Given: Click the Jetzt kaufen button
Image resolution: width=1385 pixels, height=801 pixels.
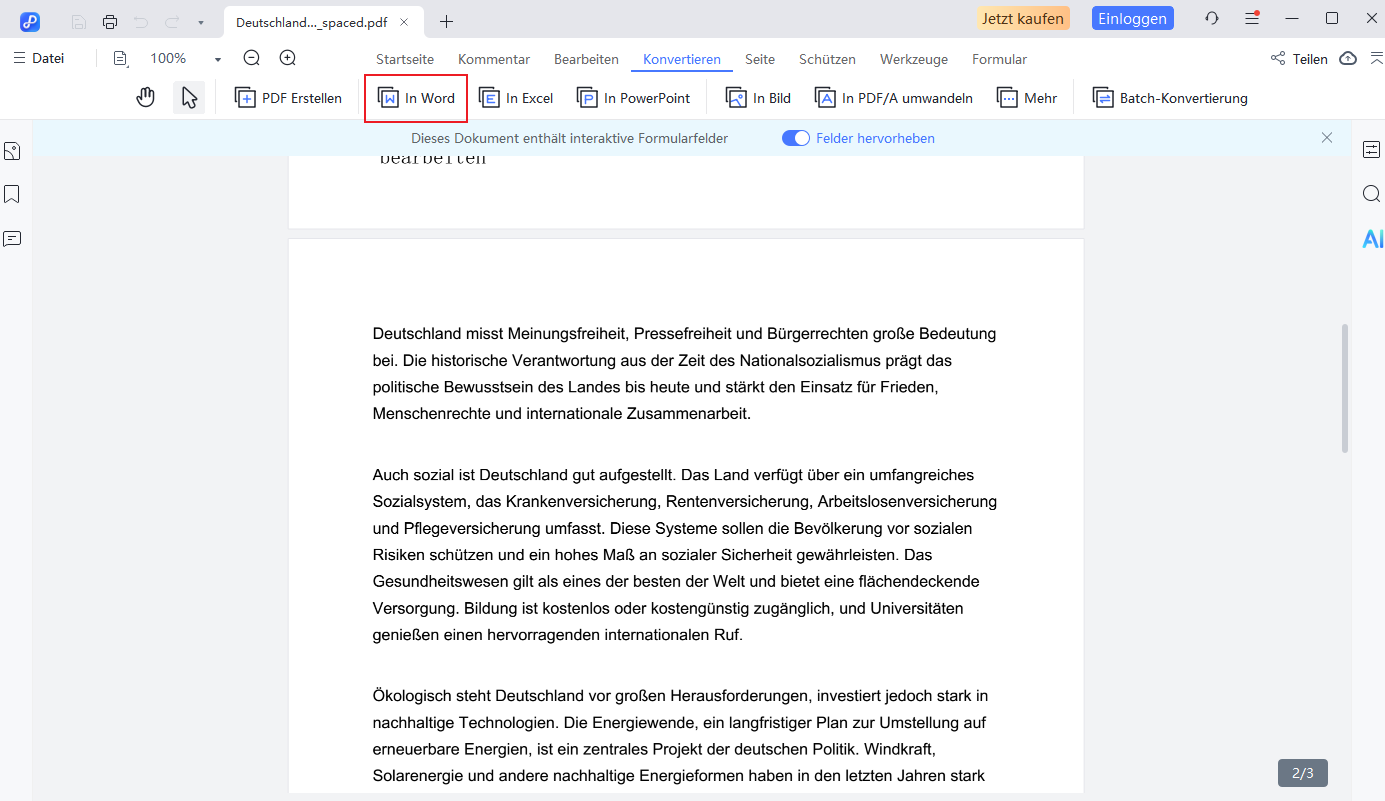Looking at the screenshot, I should point(1023,19).
